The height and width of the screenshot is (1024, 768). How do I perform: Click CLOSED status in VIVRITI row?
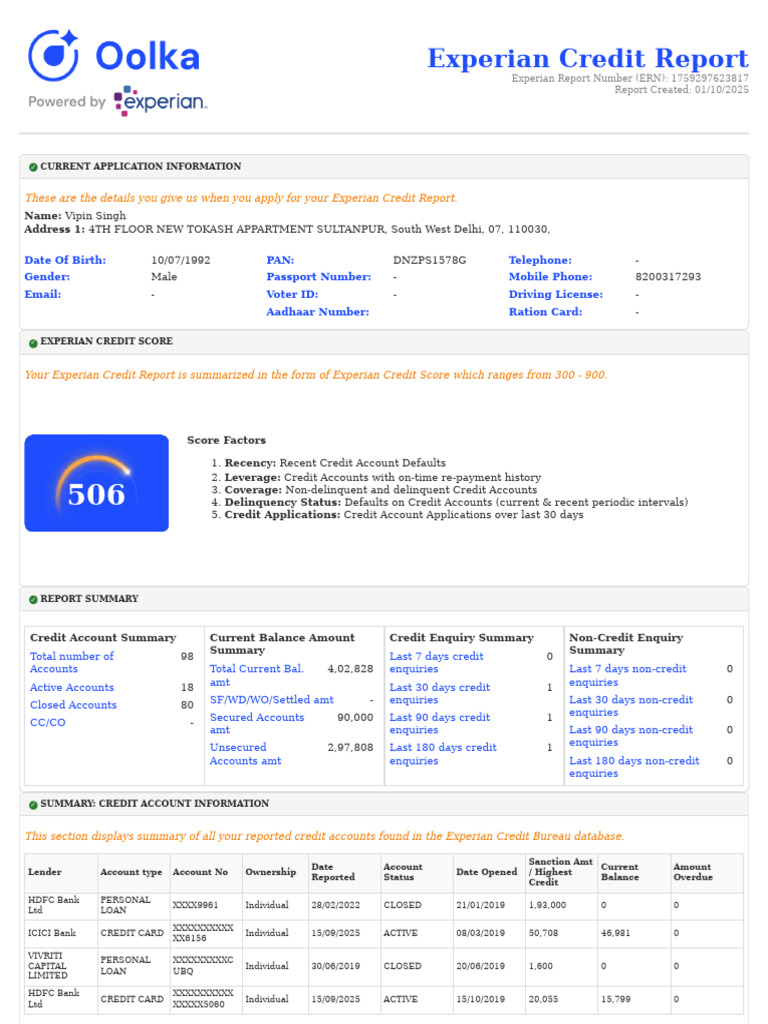click(402, 966)
